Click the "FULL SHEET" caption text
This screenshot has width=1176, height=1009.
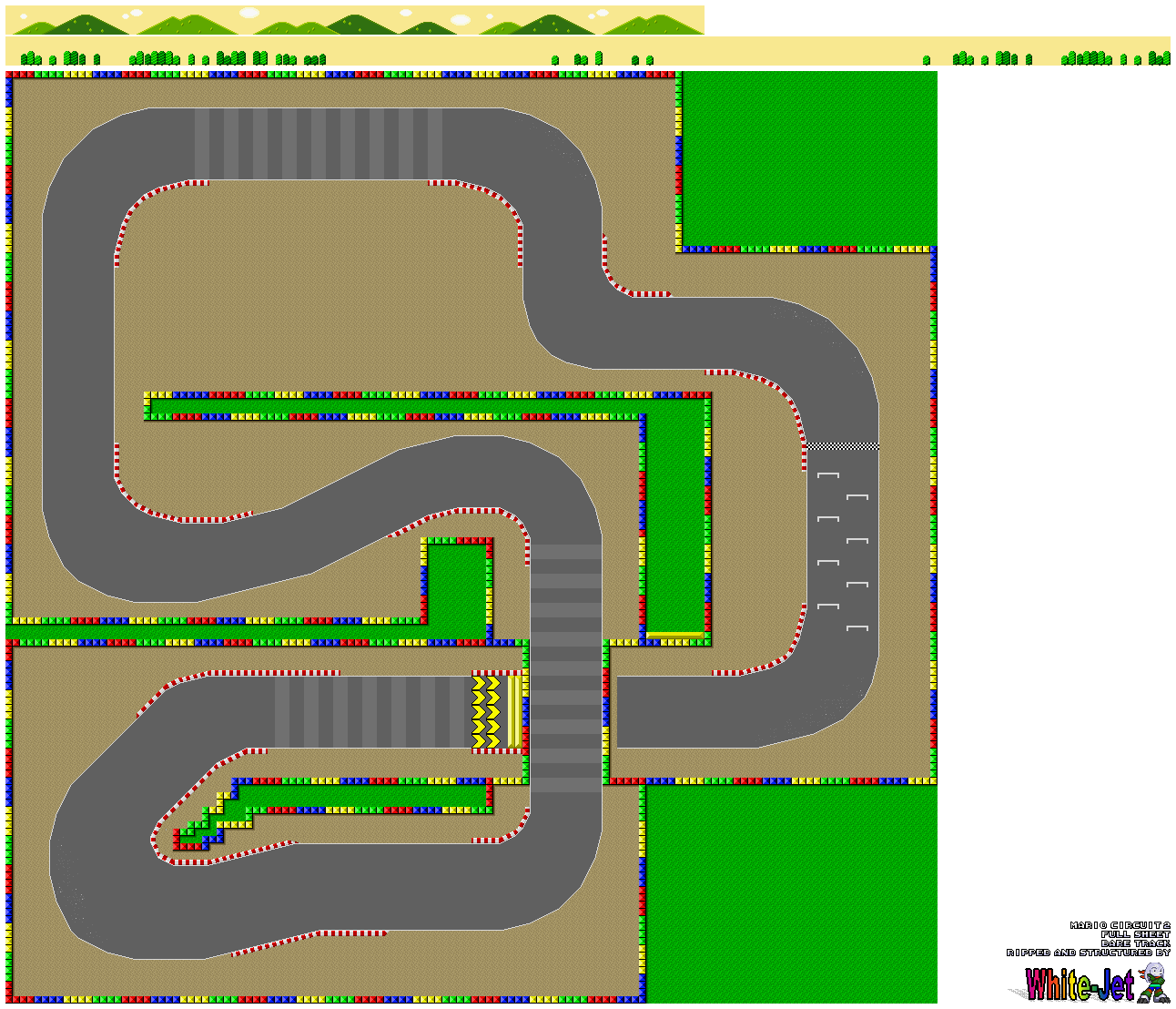coord(1135,934)
